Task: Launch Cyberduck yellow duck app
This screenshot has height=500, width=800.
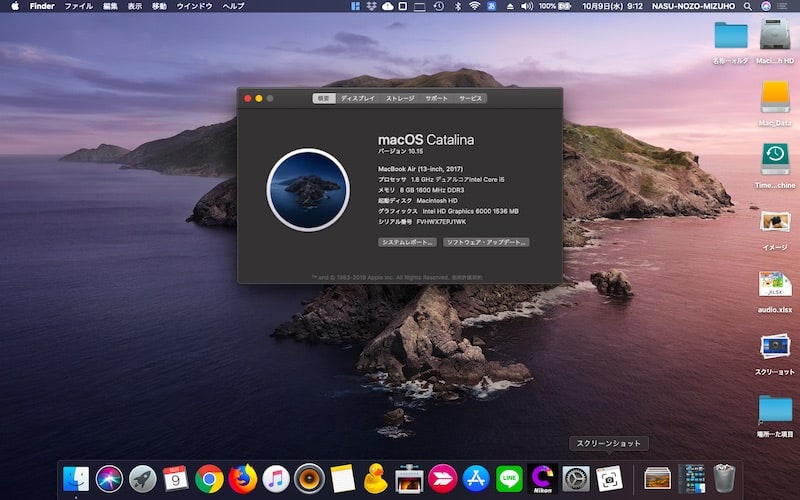Action: point(376,479)
